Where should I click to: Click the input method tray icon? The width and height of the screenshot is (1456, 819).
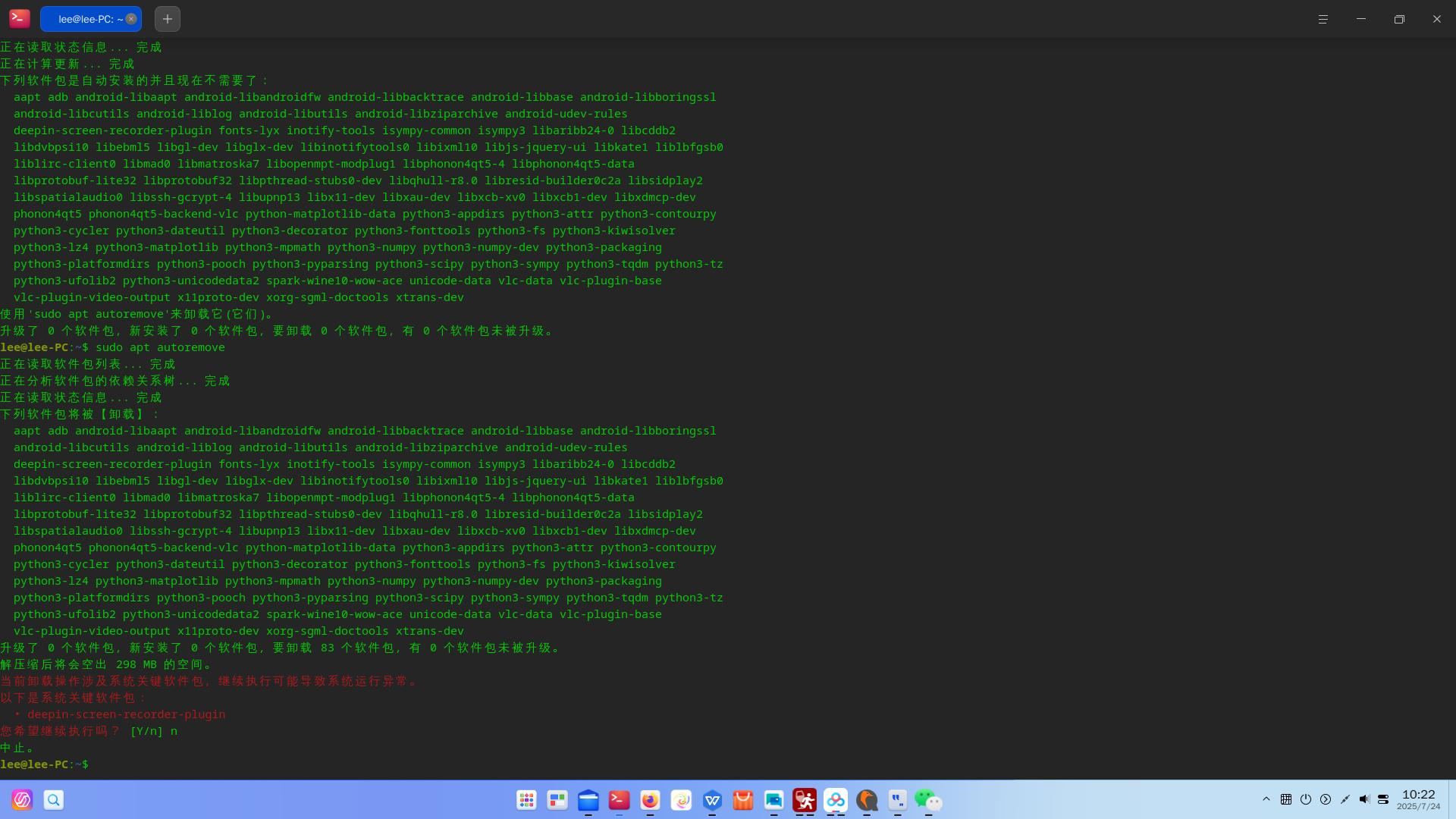pos(1286,799)
